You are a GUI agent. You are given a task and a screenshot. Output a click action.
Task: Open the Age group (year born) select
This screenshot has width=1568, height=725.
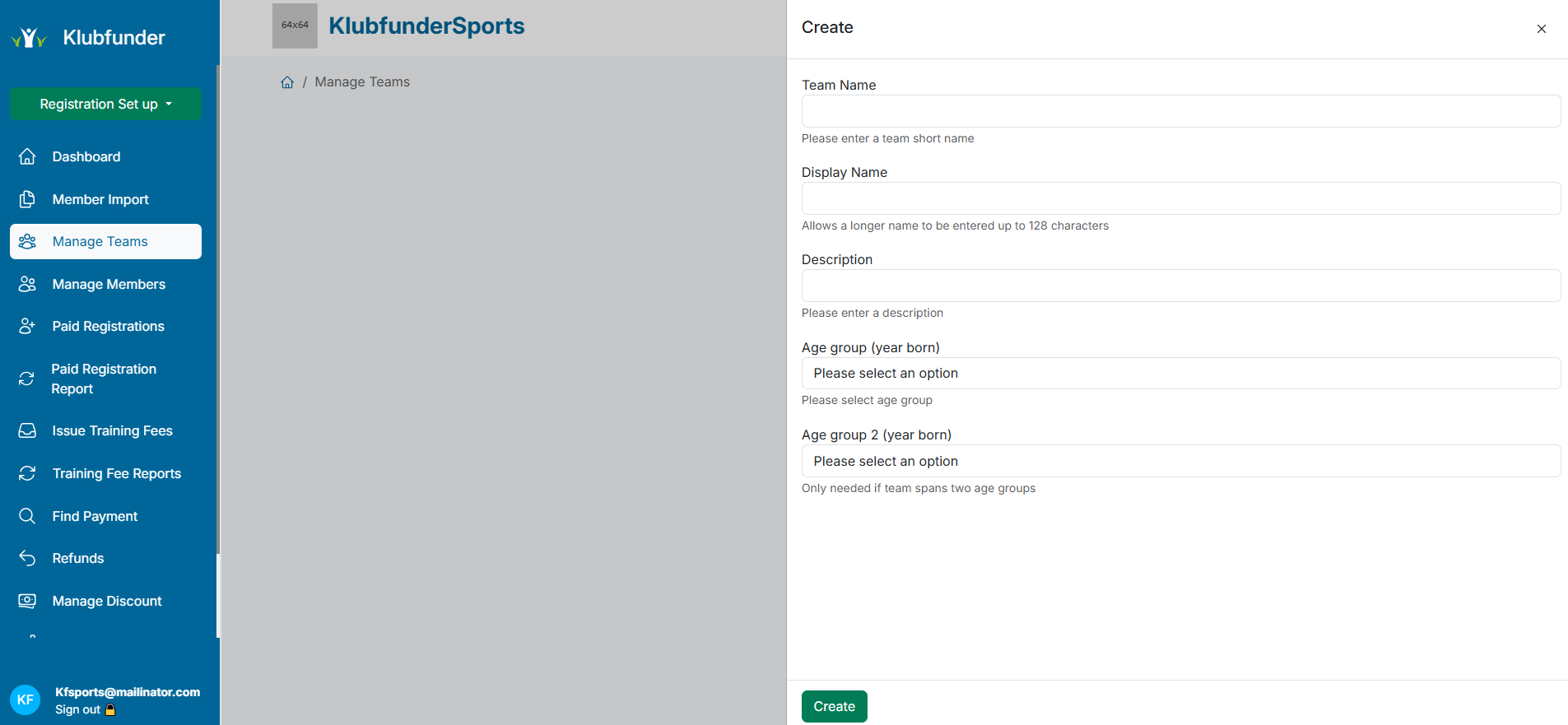tap(1180, 374)
